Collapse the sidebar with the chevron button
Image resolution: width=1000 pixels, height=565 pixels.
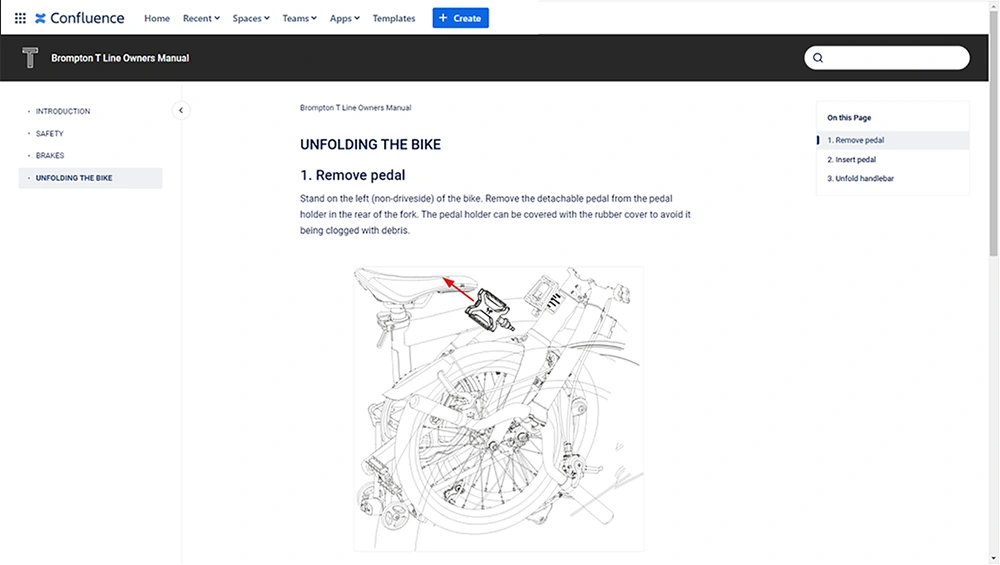(x=180, y=111)
